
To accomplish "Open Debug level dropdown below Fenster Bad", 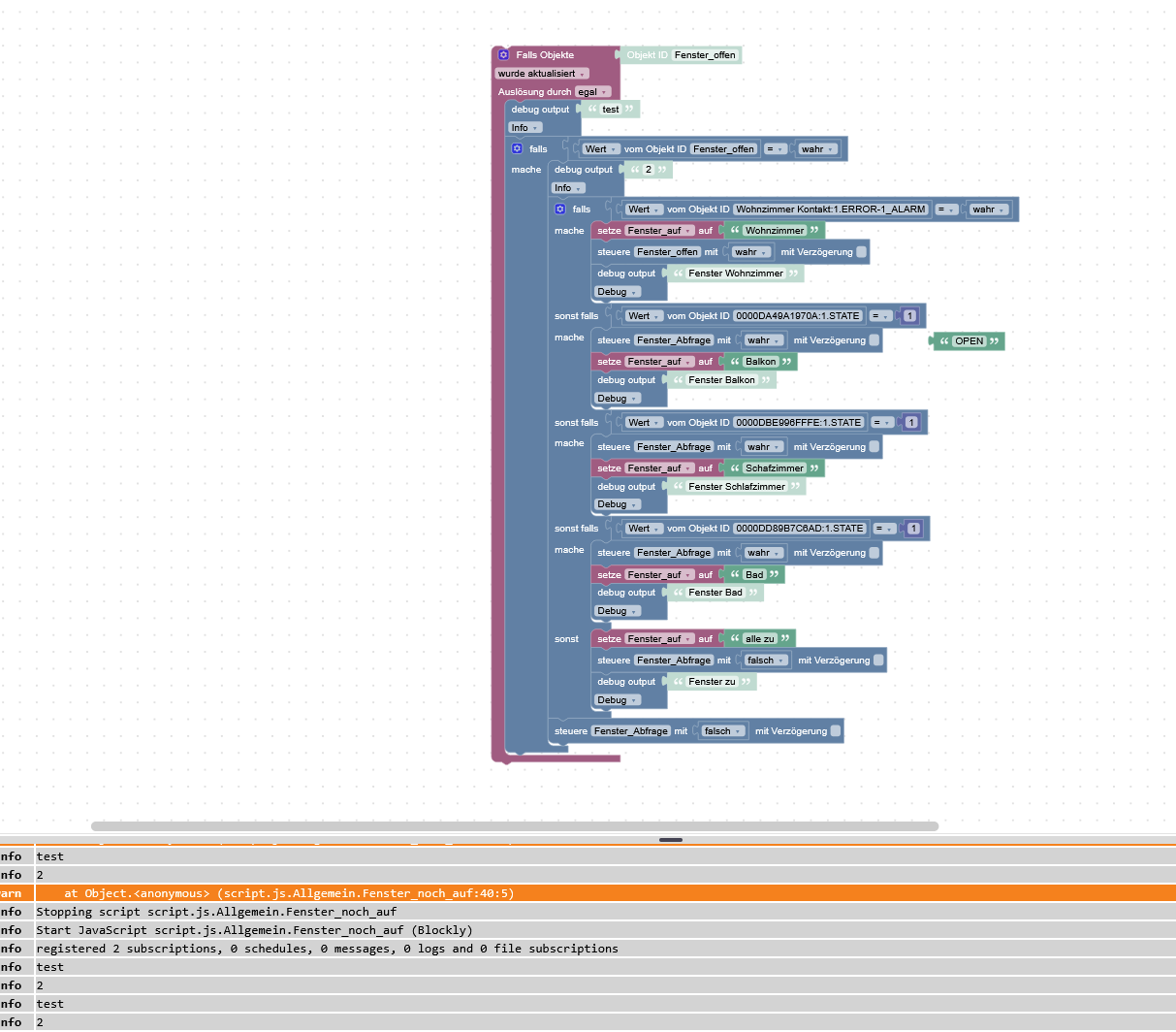I will tap(617, 611).
